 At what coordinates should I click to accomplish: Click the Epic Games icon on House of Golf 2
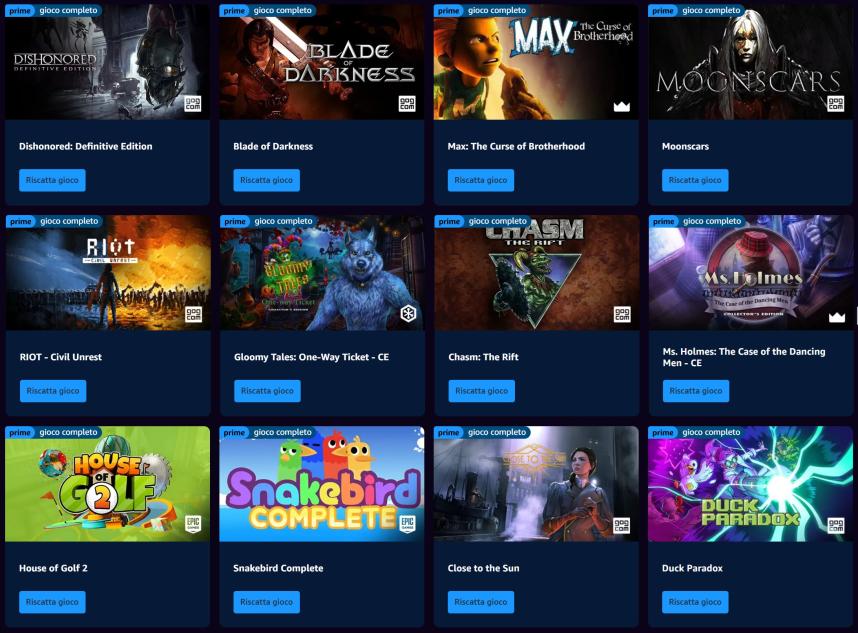193,524
